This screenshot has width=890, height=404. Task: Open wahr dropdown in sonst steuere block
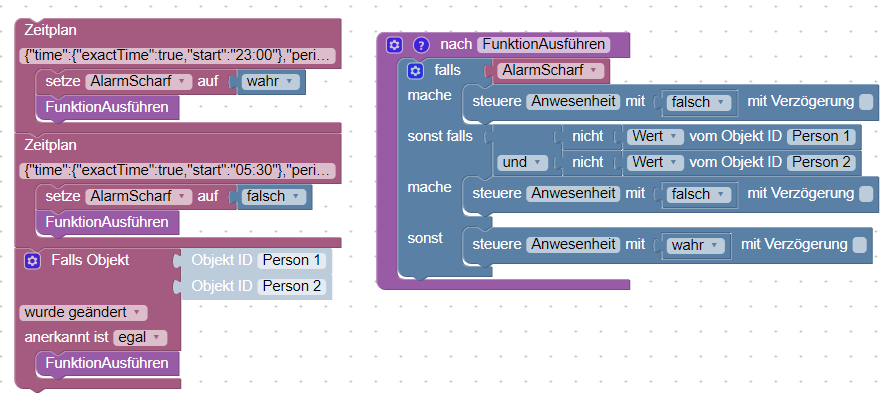(696, 245)
